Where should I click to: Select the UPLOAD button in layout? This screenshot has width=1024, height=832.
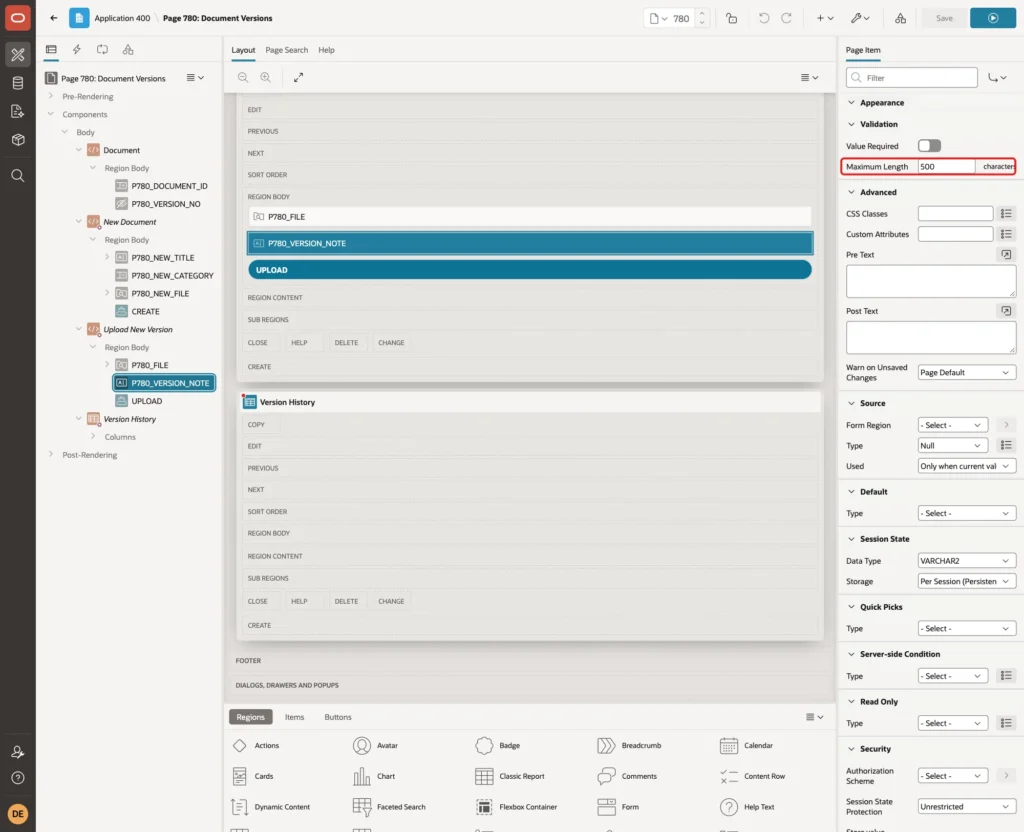click(x=530, y=270)
